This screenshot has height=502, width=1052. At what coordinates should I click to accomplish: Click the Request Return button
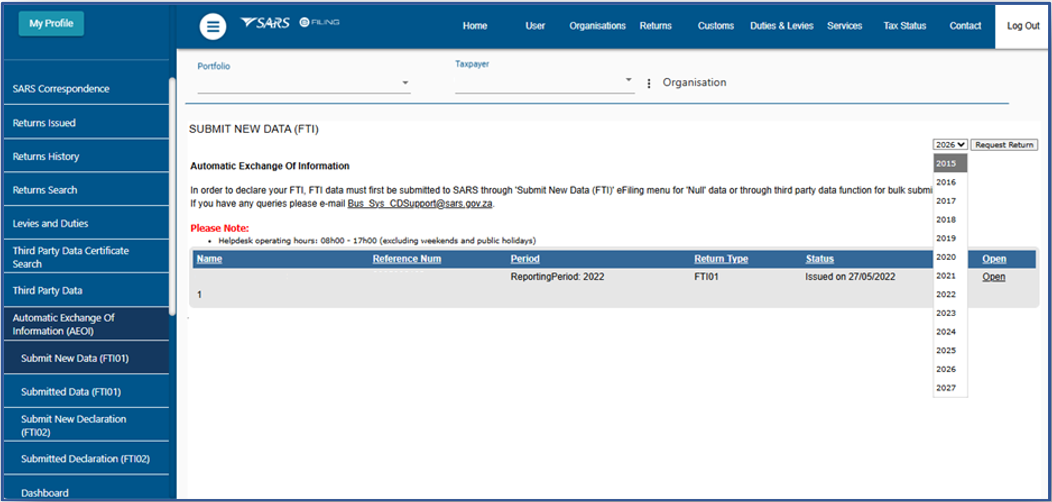click(x=1004, y=145)
